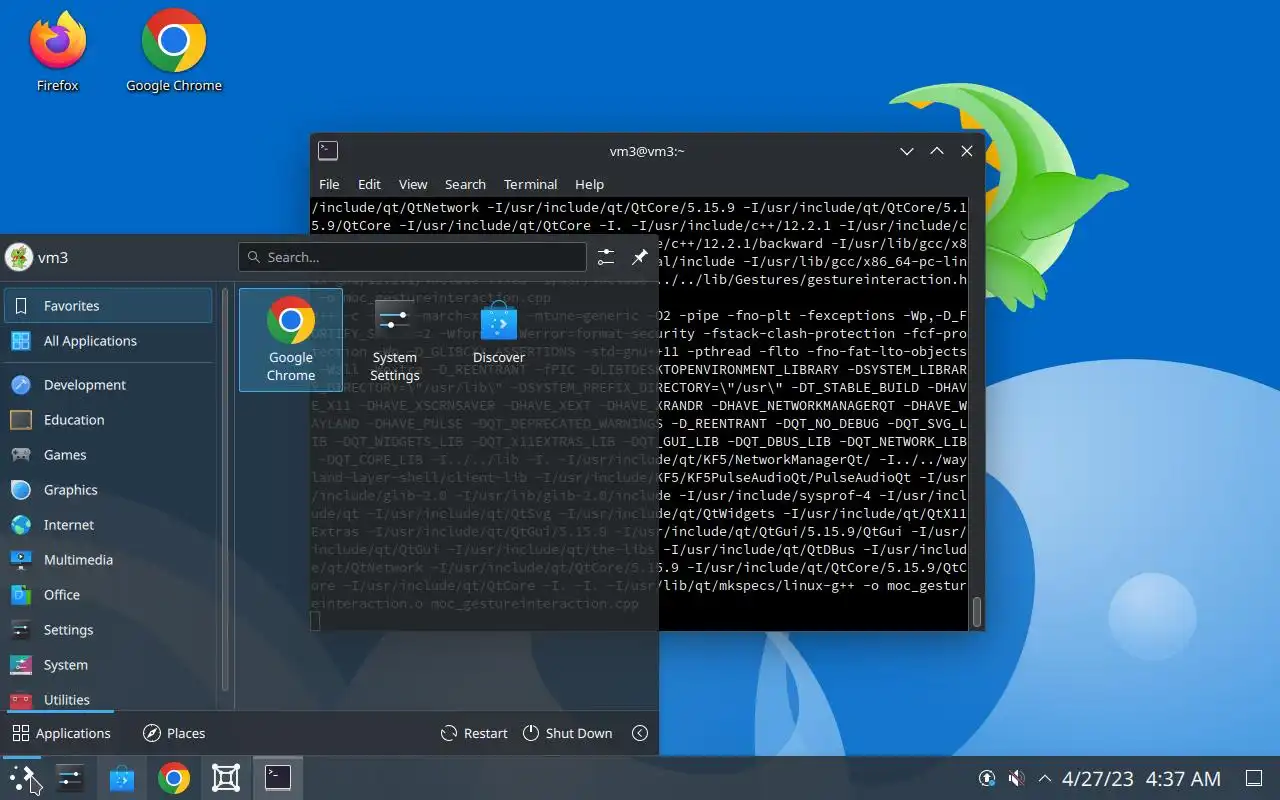Open the Education category
Image resolution: width=1280 pixels, height=800 pixels.
coord(108,420)
